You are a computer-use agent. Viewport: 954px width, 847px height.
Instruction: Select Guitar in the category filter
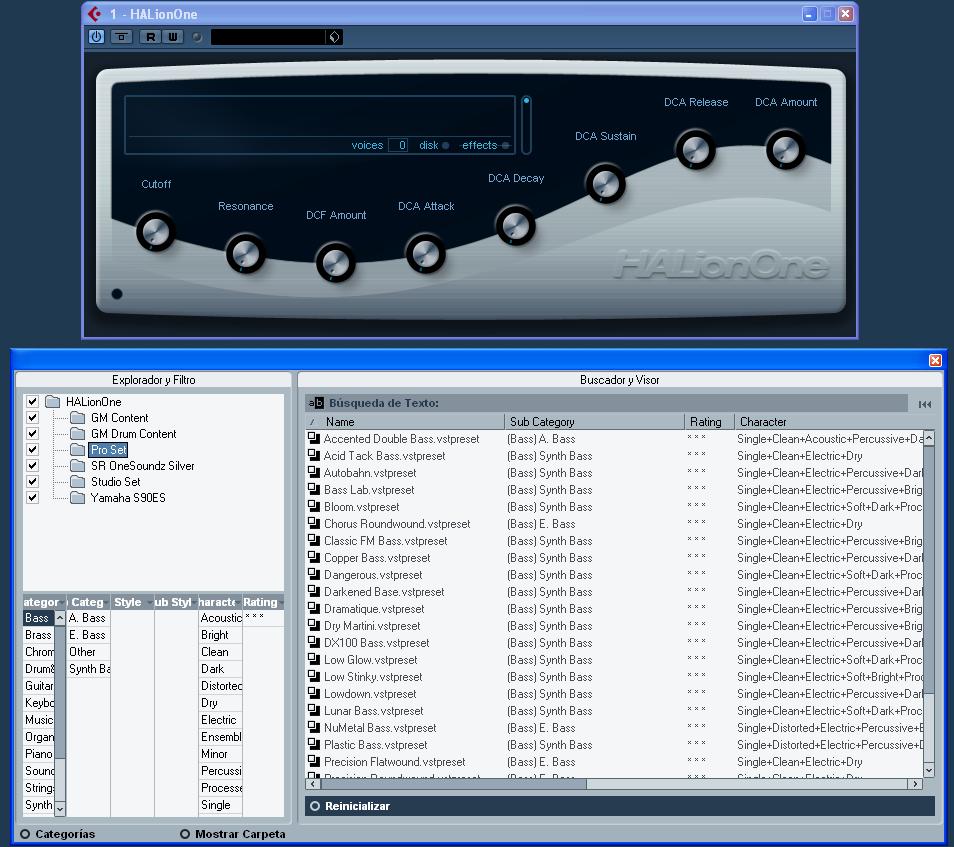click(38, 686)
